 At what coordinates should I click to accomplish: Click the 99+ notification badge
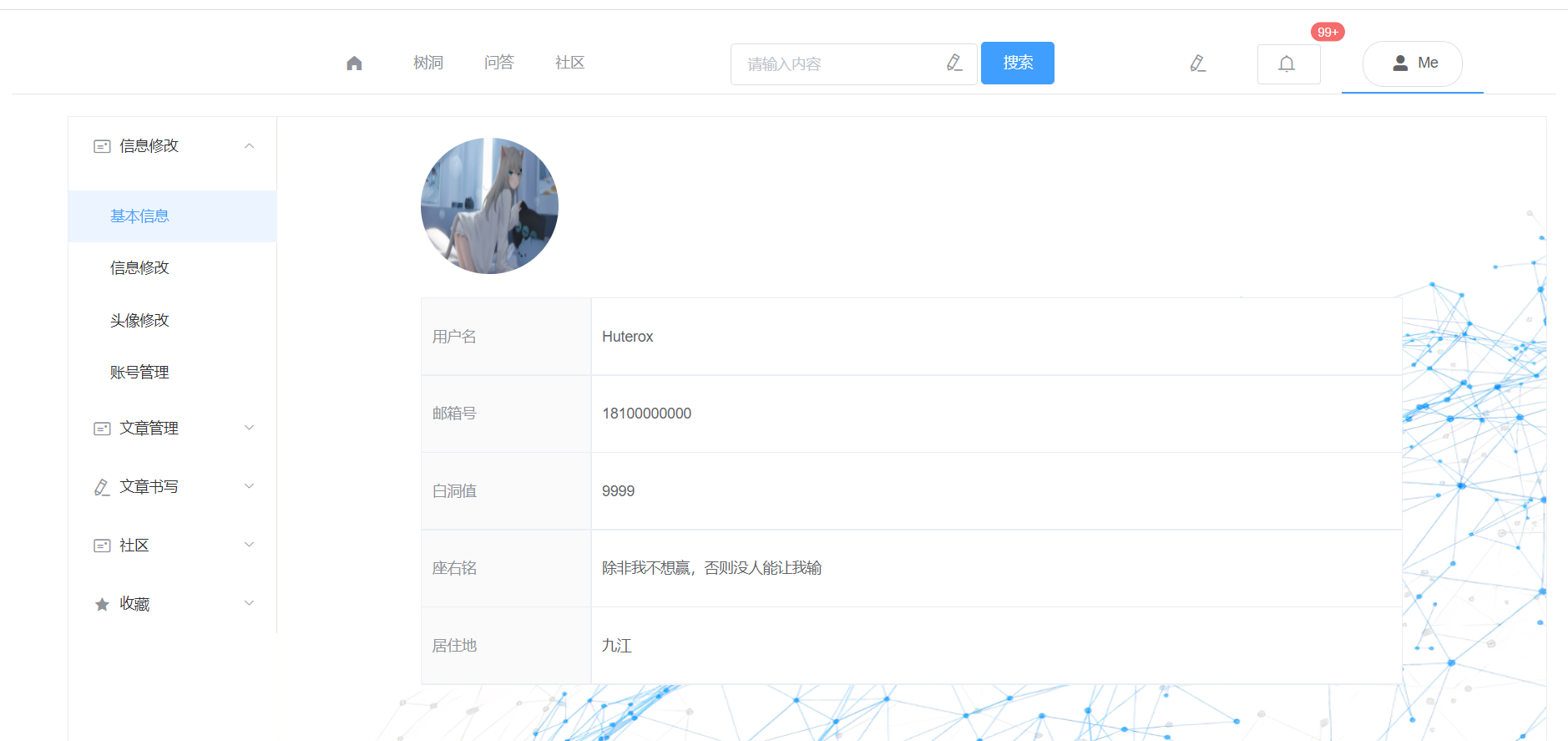(x=1328, y=32)
